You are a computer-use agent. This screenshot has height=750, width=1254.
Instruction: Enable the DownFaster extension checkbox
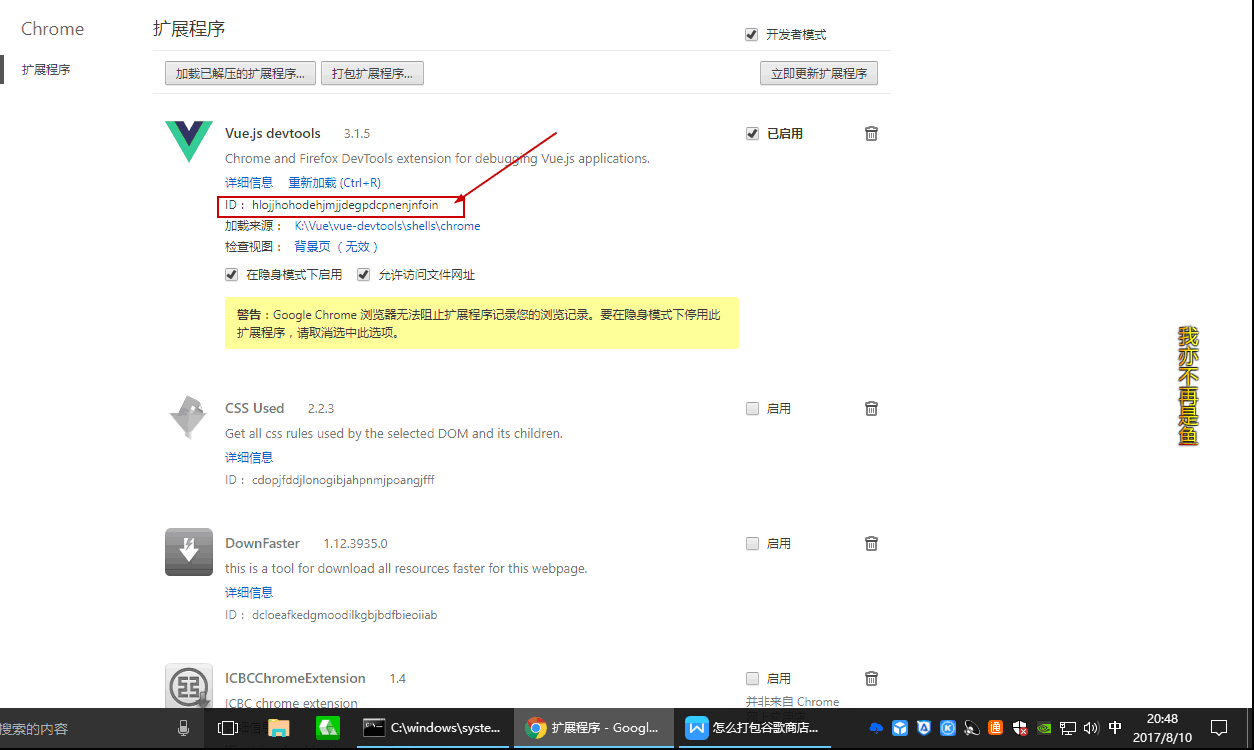[752, 544]
